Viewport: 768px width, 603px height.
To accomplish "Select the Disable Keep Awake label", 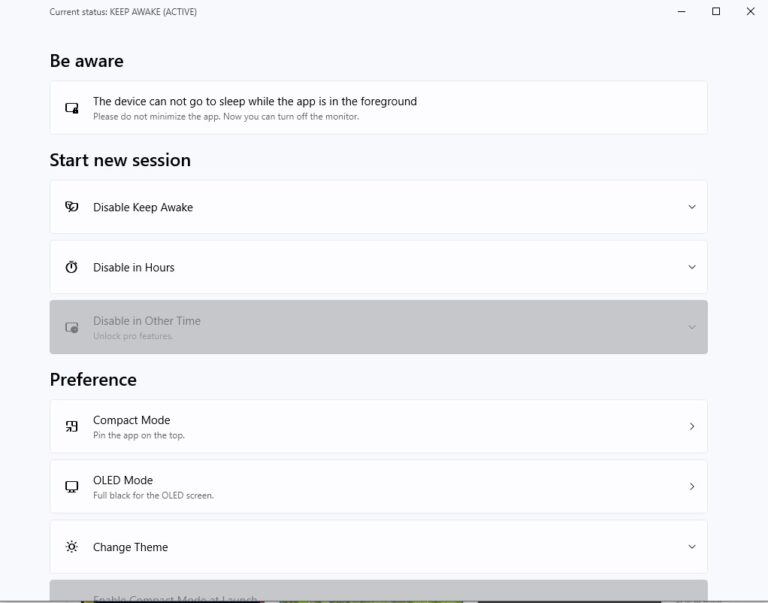I will coord(143,207).
